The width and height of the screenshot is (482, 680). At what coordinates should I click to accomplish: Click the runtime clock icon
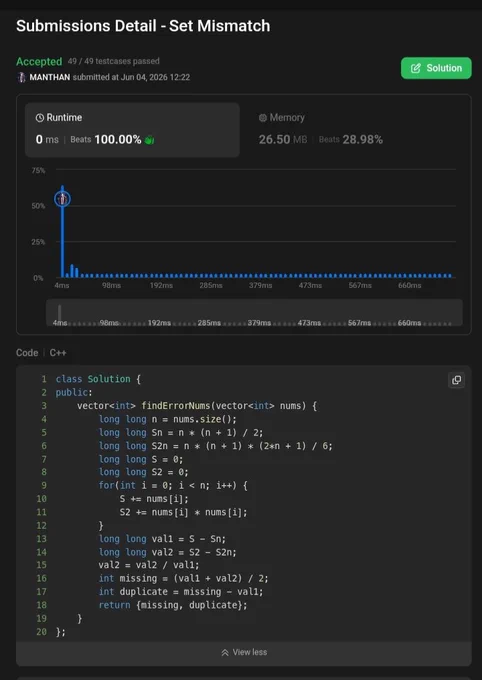(x=40, y=118)
